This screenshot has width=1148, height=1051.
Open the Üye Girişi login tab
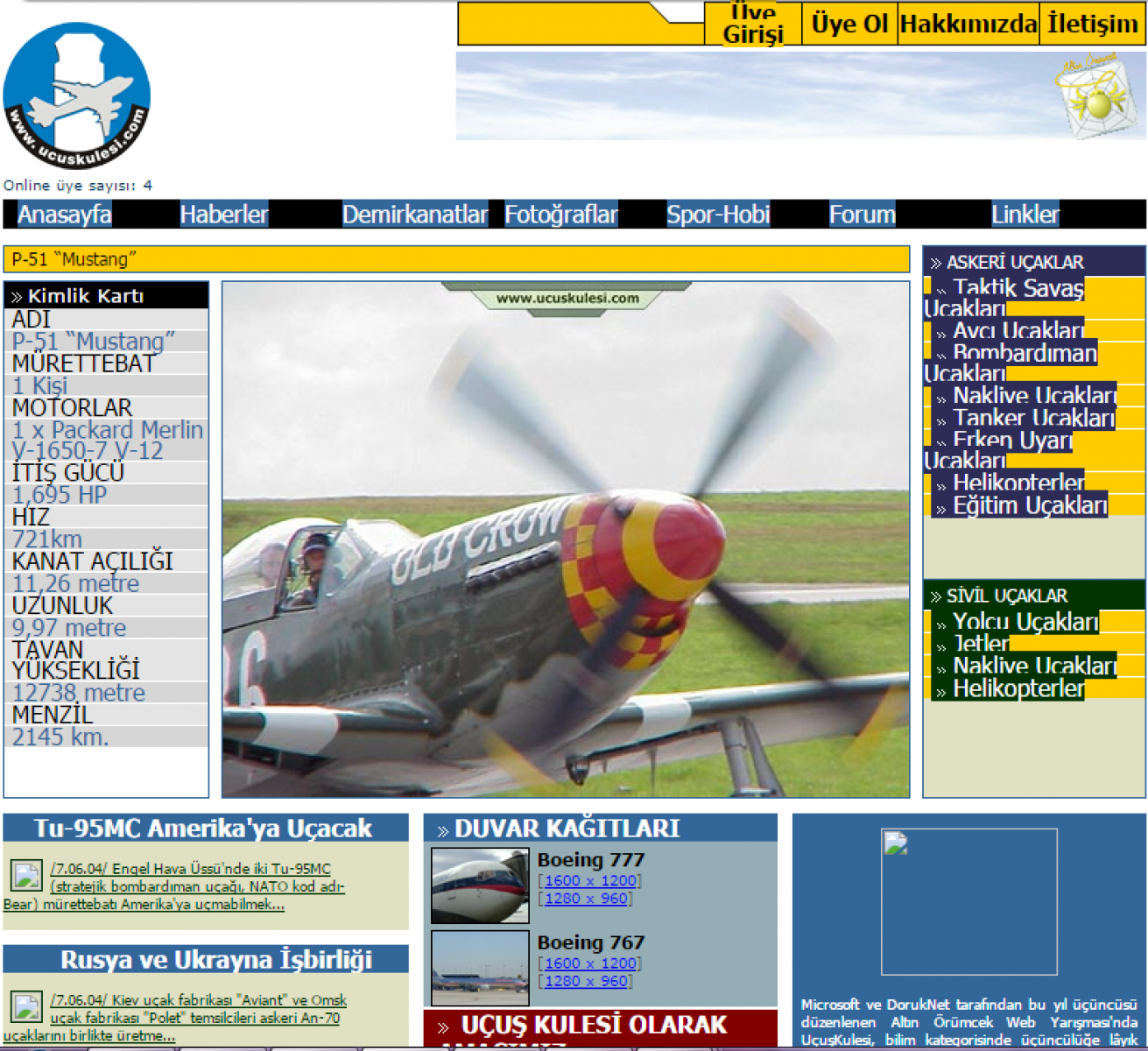[752, 24]
